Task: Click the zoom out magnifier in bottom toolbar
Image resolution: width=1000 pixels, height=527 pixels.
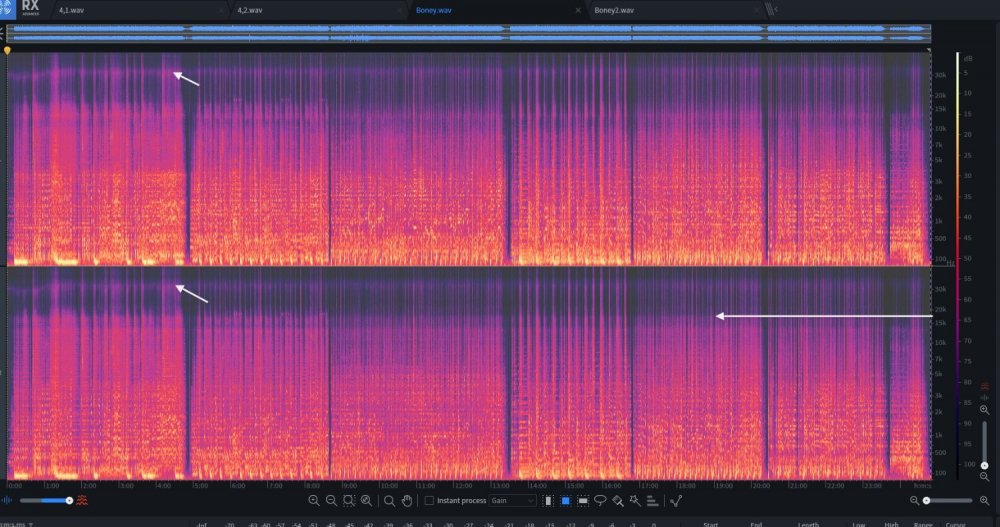Action: point(331,501)
